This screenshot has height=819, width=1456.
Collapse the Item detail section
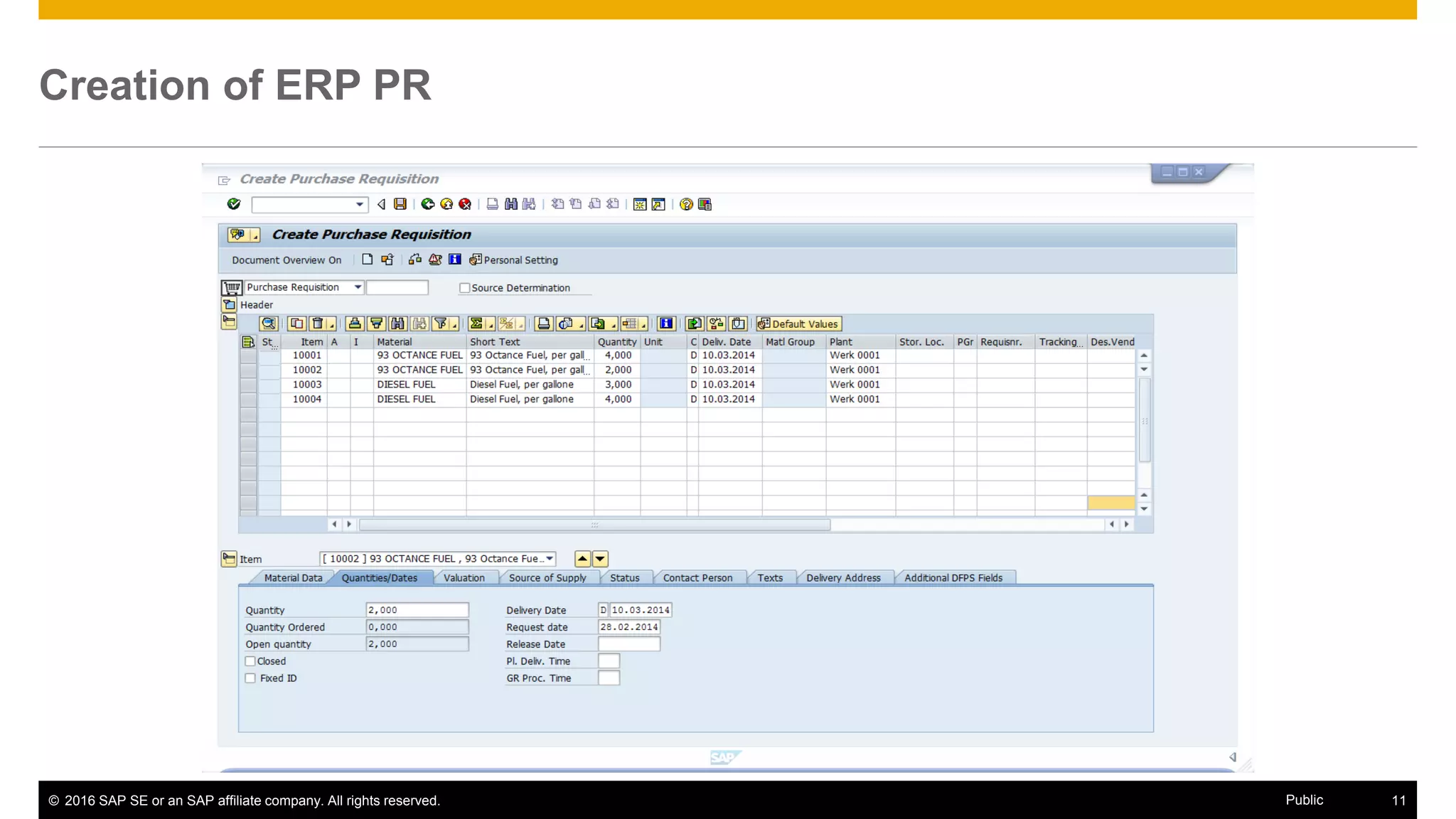click(229, 559)
